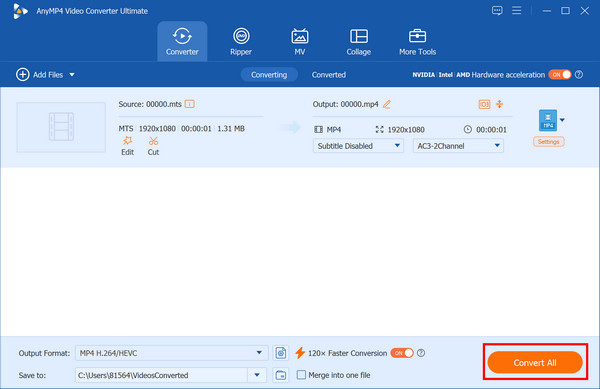Open the Edit tool for 00000.mts
The height and width of the screenshot is (389, 600).
pyautogui.click(x=127, y=146)
